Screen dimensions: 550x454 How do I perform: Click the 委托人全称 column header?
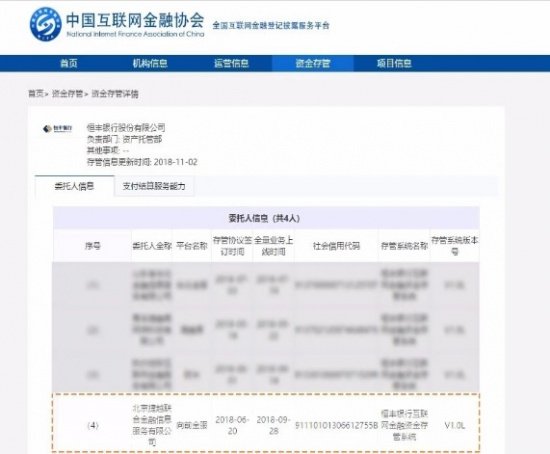click(152, 246)
